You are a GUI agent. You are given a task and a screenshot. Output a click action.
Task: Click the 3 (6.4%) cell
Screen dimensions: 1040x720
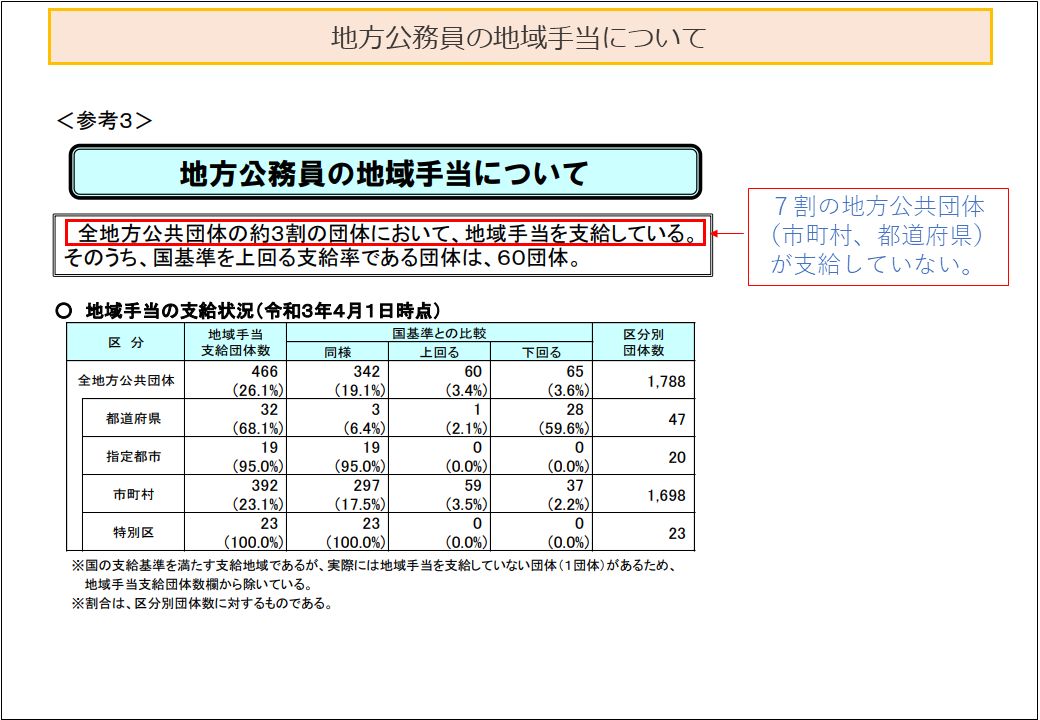point(338,418)
